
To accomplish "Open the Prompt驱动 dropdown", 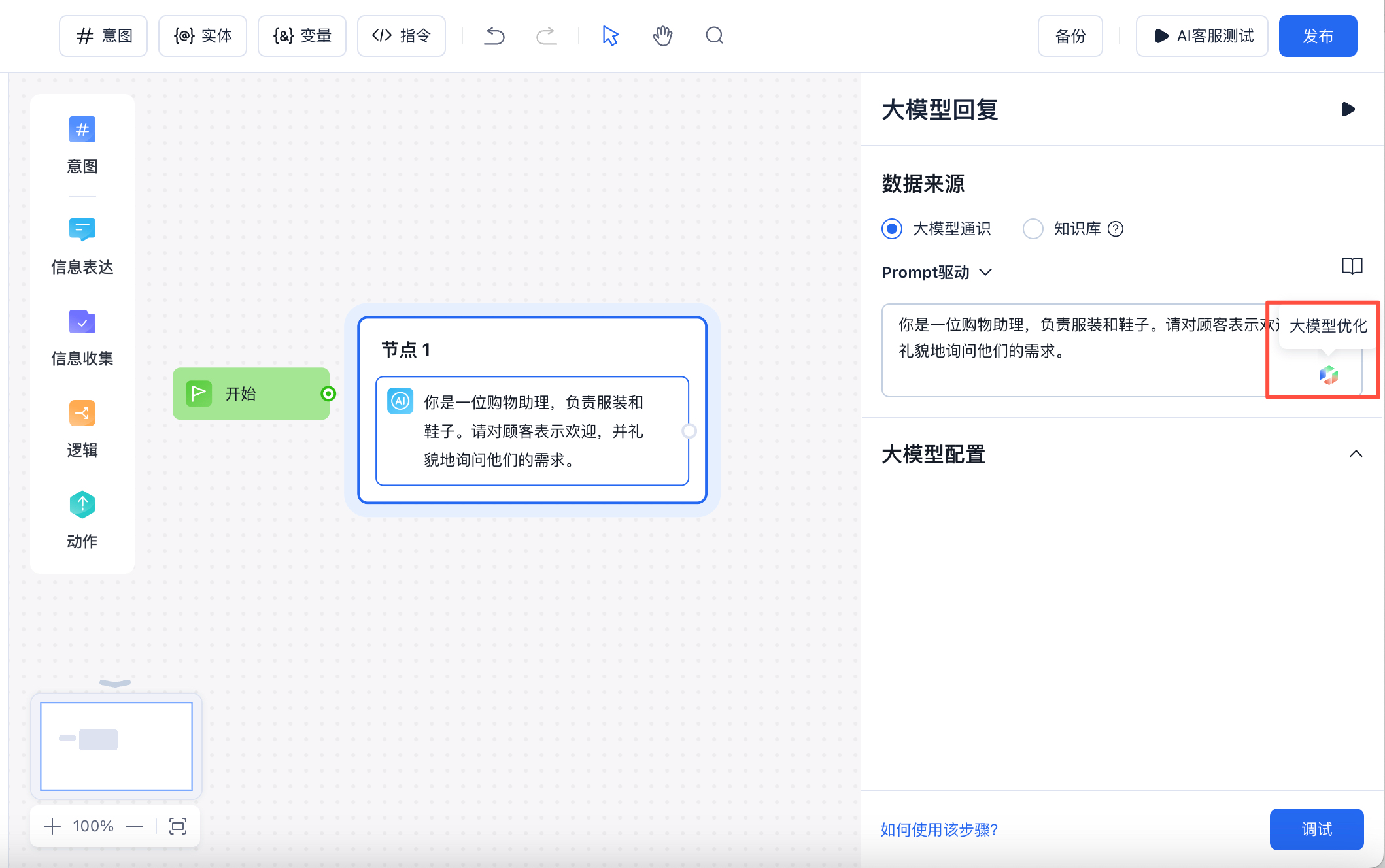I will (937, 272).
